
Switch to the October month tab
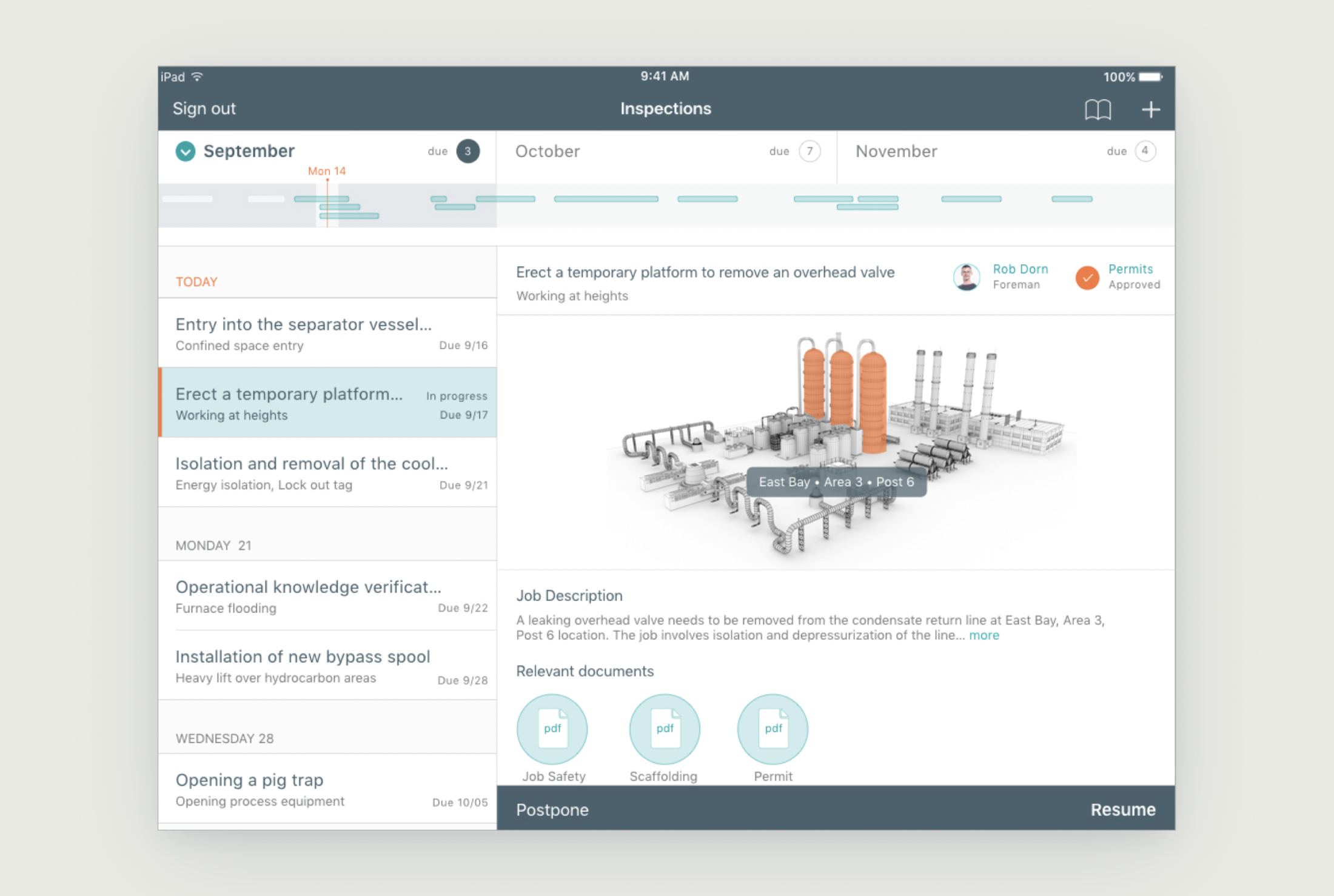click(x=548, y=152)
